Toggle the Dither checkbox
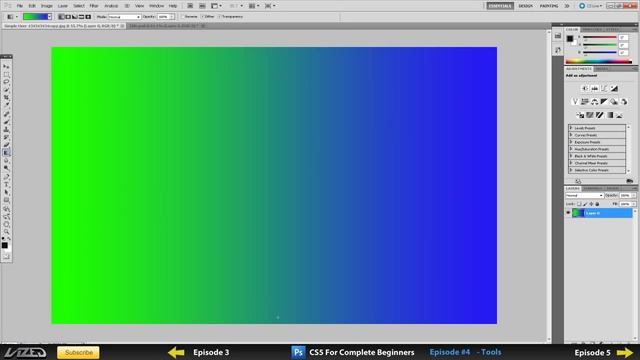The image size is (640, 360). [203, 17]
